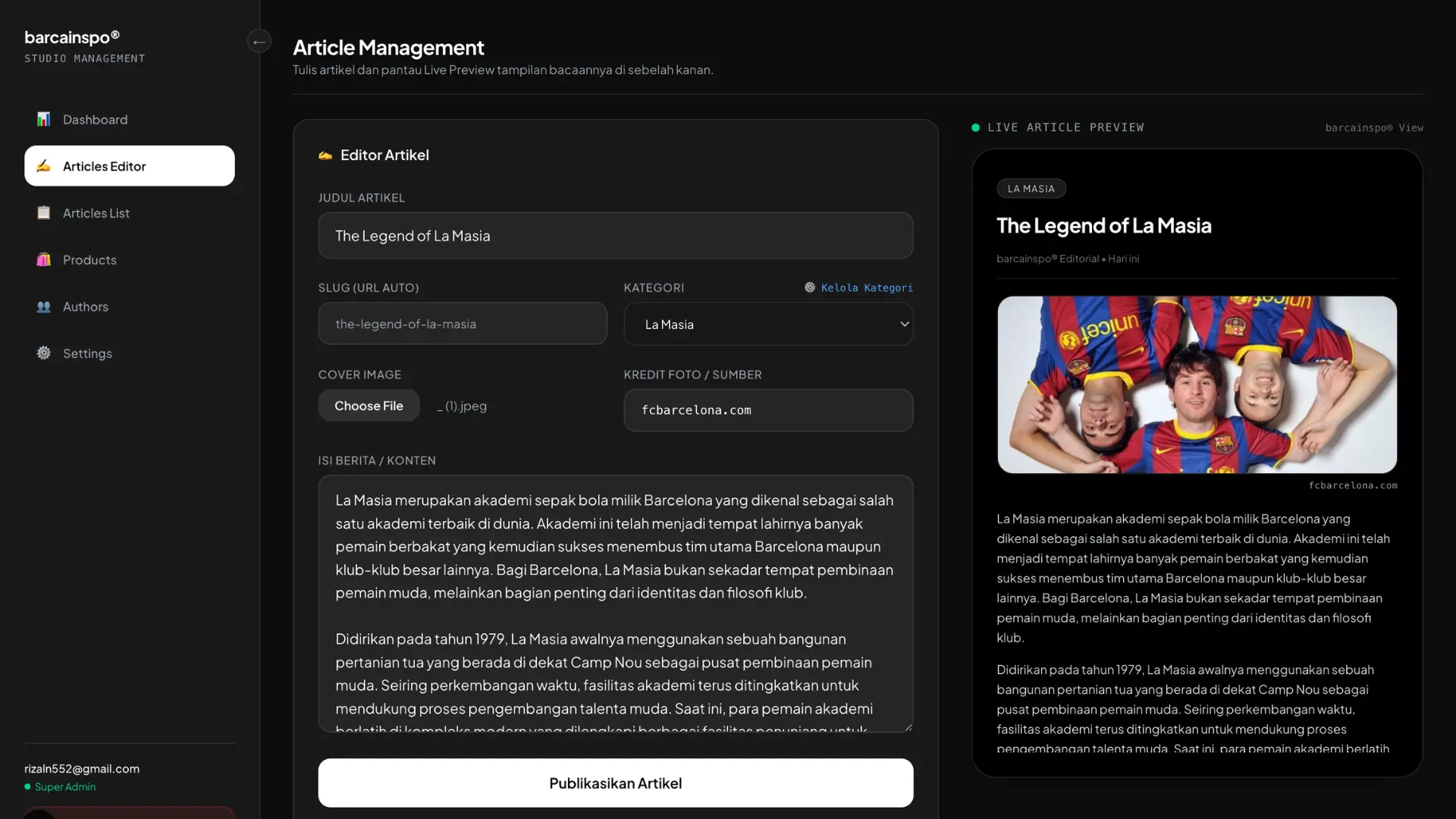Click the Publikasikan Artikel button

point(616,783)
